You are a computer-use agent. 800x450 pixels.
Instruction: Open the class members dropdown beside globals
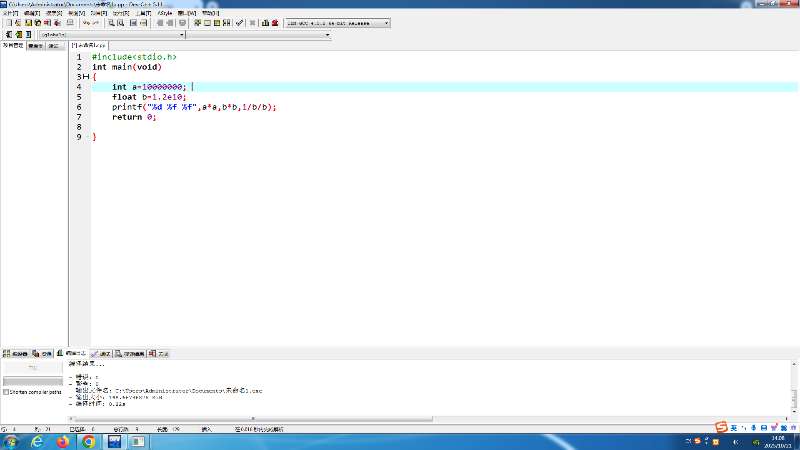pyautogui.click(x=328, y=35)
